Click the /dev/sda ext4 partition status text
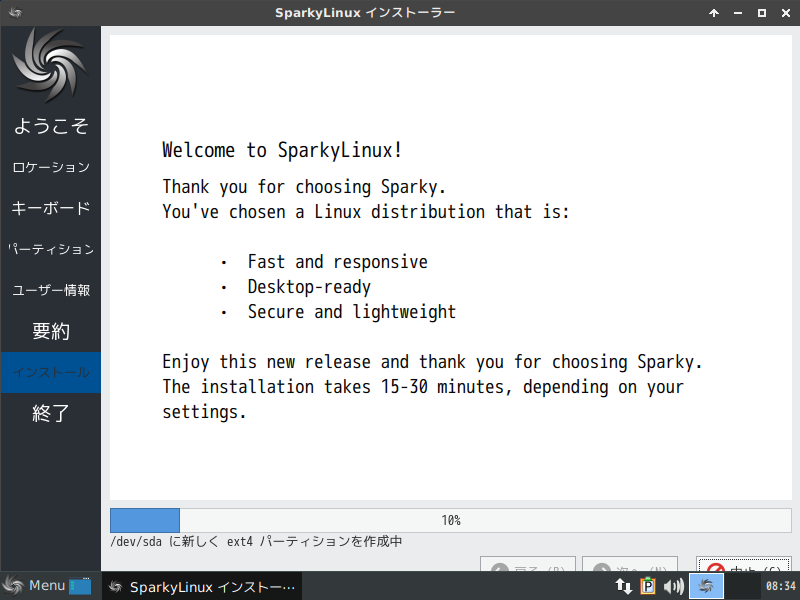Image resolution: width=800 pixels, height=600 pixels. [256, 541]
